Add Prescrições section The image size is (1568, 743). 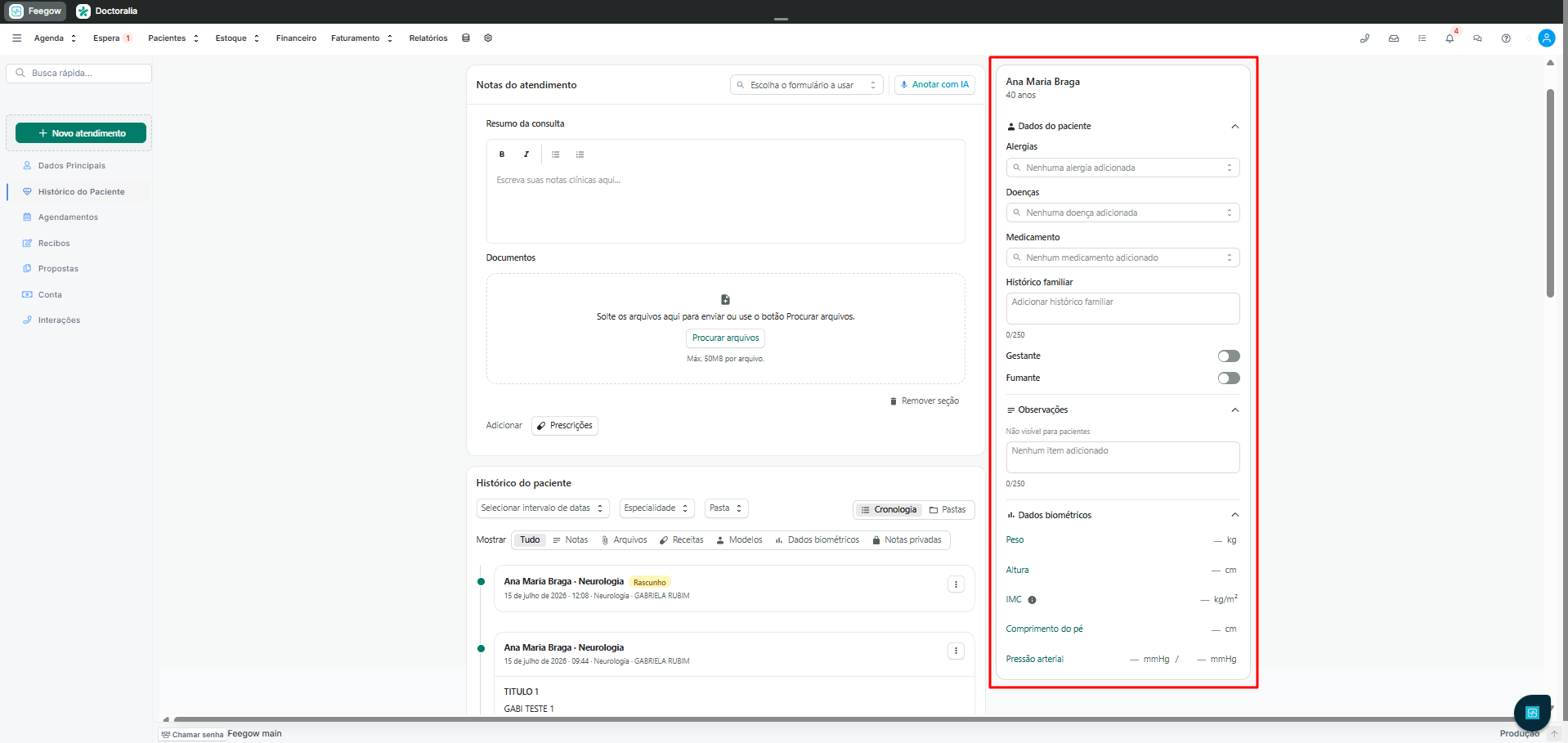(x=565, y=426)
